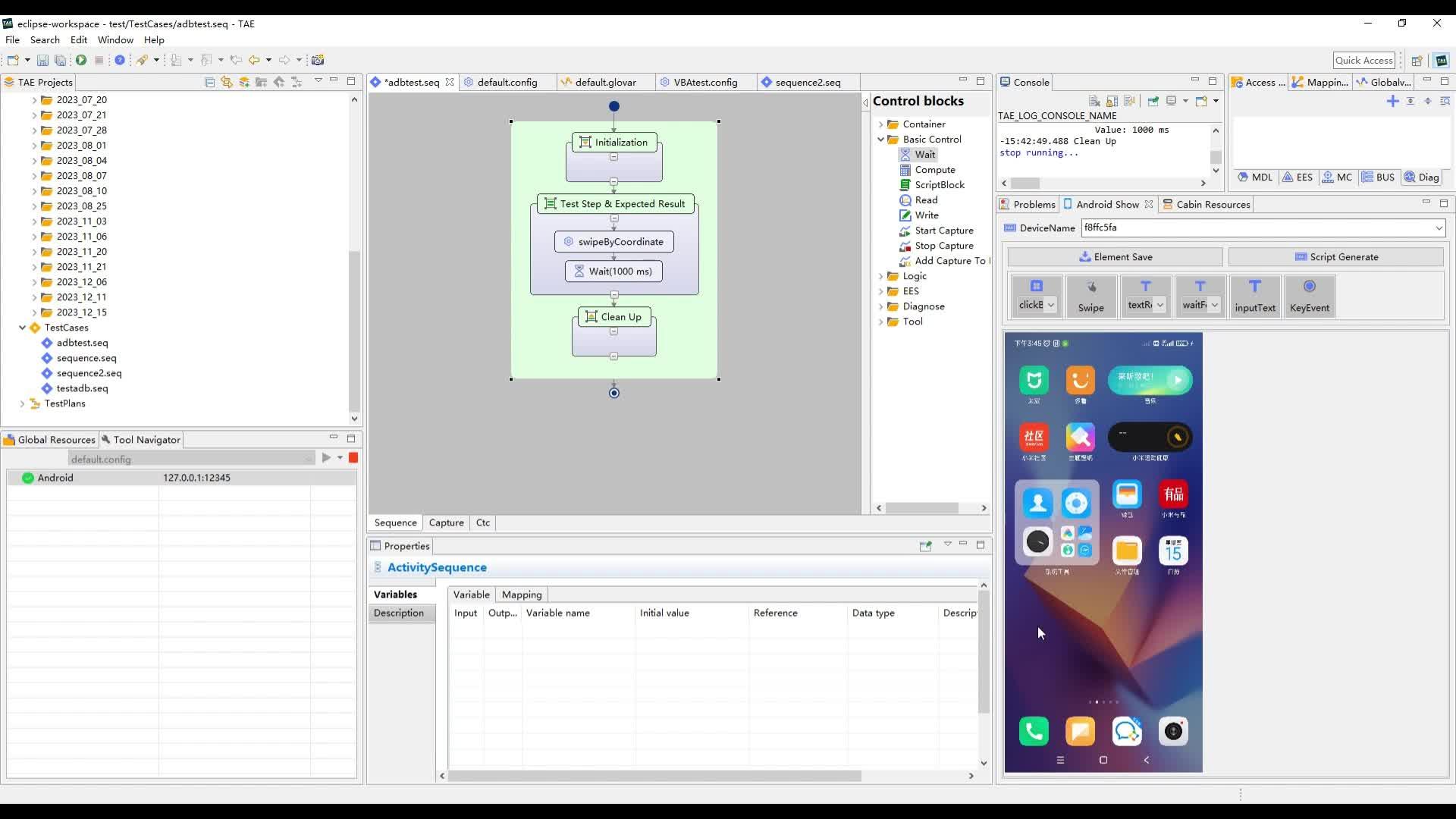Expand the TestPlans tree node
1456x819 pixels.
coord(23,403)
